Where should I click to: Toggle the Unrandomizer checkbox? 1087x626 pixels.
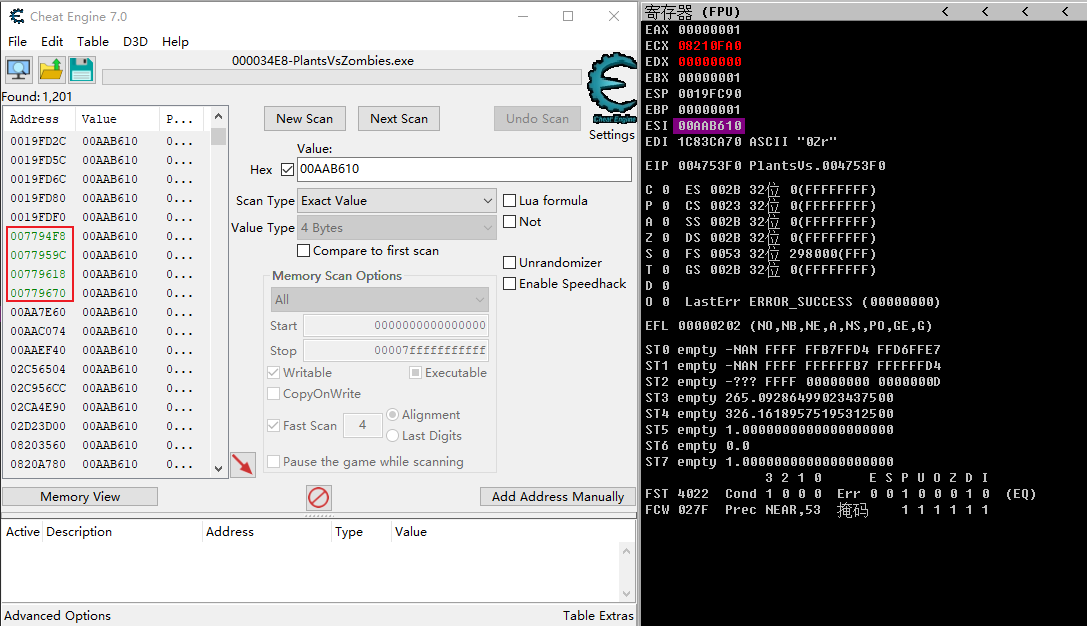point(510,263)
